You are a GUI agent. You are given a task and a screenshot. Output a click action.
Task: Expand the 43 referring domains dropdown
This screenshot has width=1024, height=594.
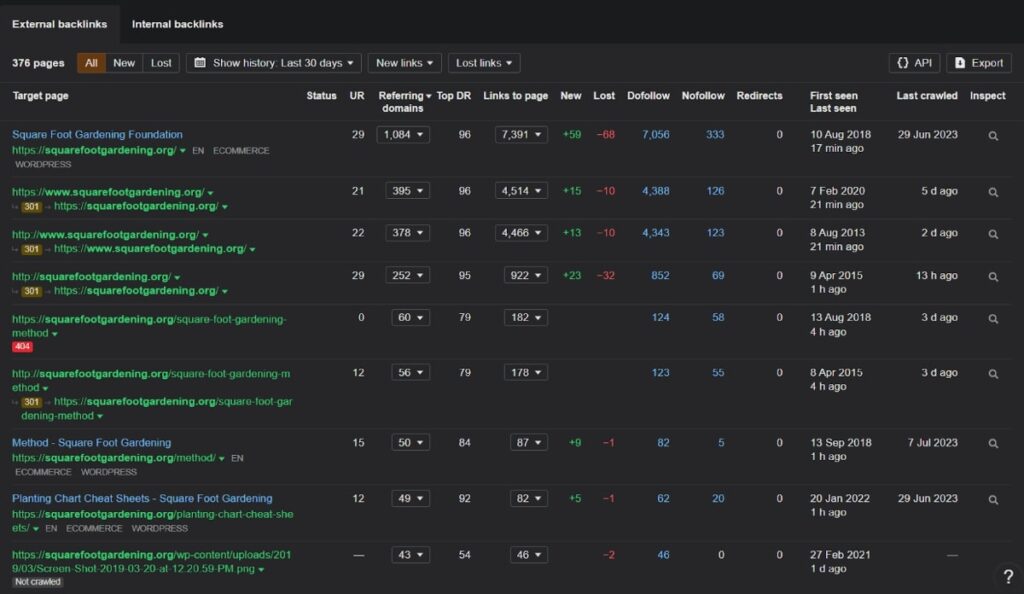411,555
